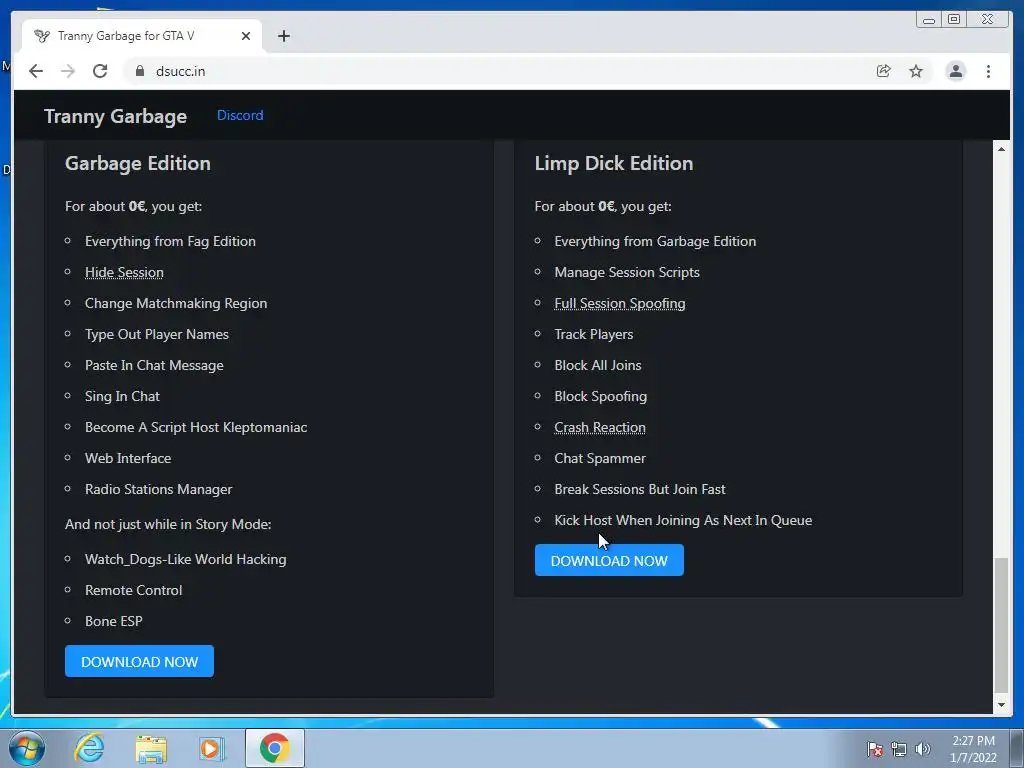Open a new tab with the plus button

click(x=283, y=36)
